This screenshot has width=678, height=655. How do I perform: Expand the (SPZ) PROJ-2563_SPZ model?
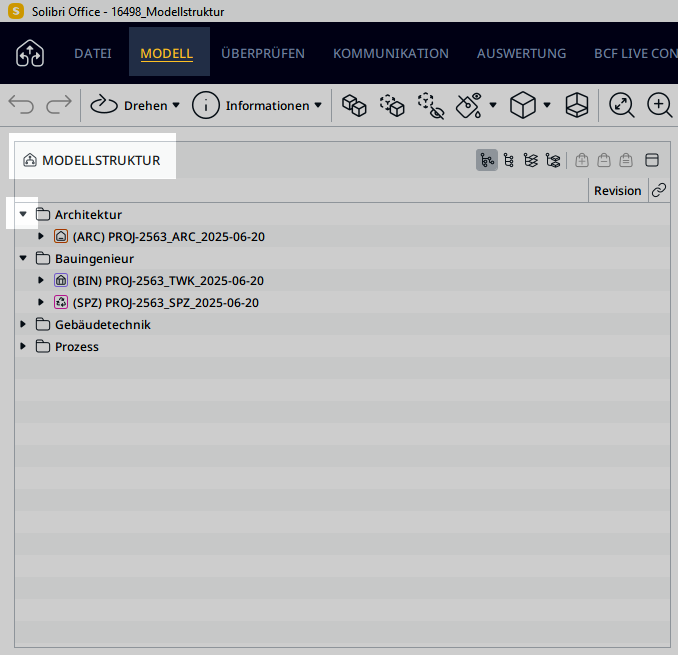pos(41,302)
